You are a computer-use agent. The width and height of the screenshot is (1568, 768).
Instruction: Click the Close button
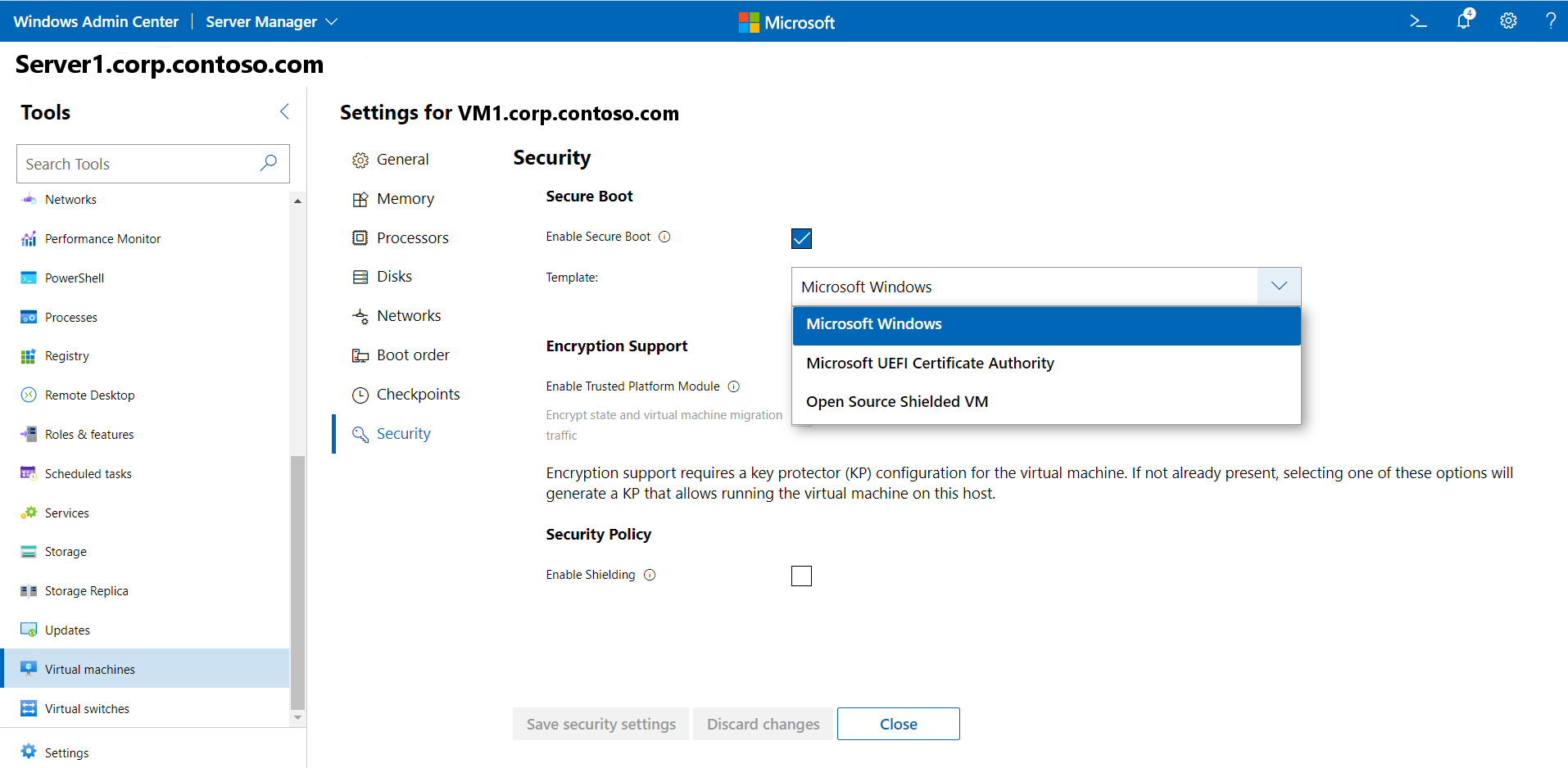(898, 724)
